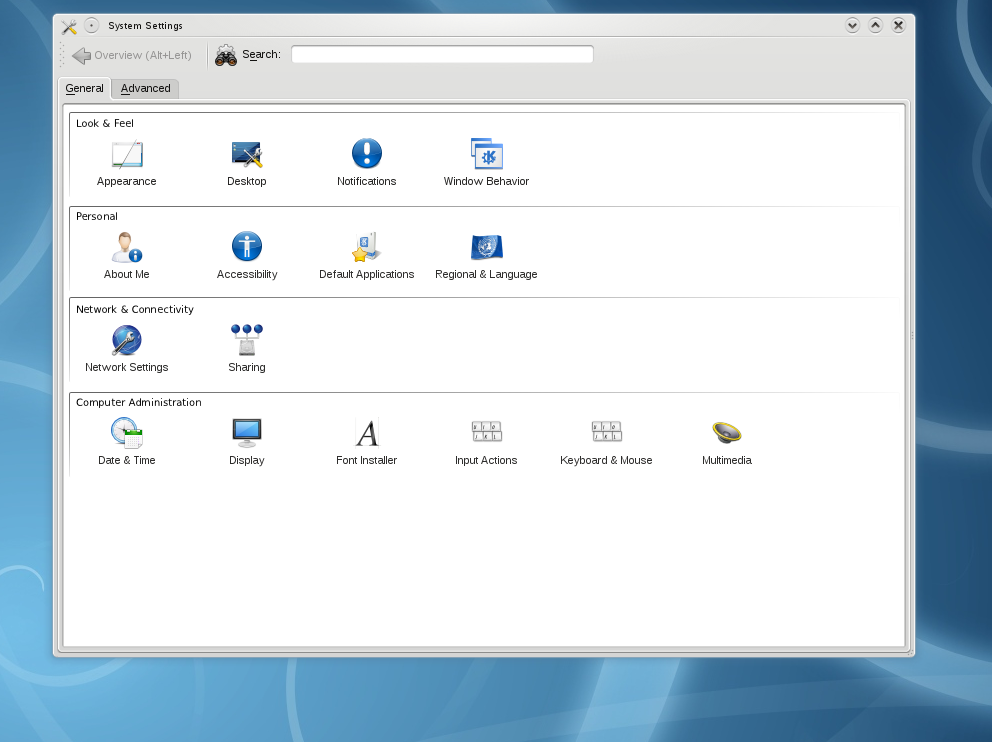The width and height of the screenshot is (992, 742).
Task: Switch to the General tab
Action: [84, 89]
